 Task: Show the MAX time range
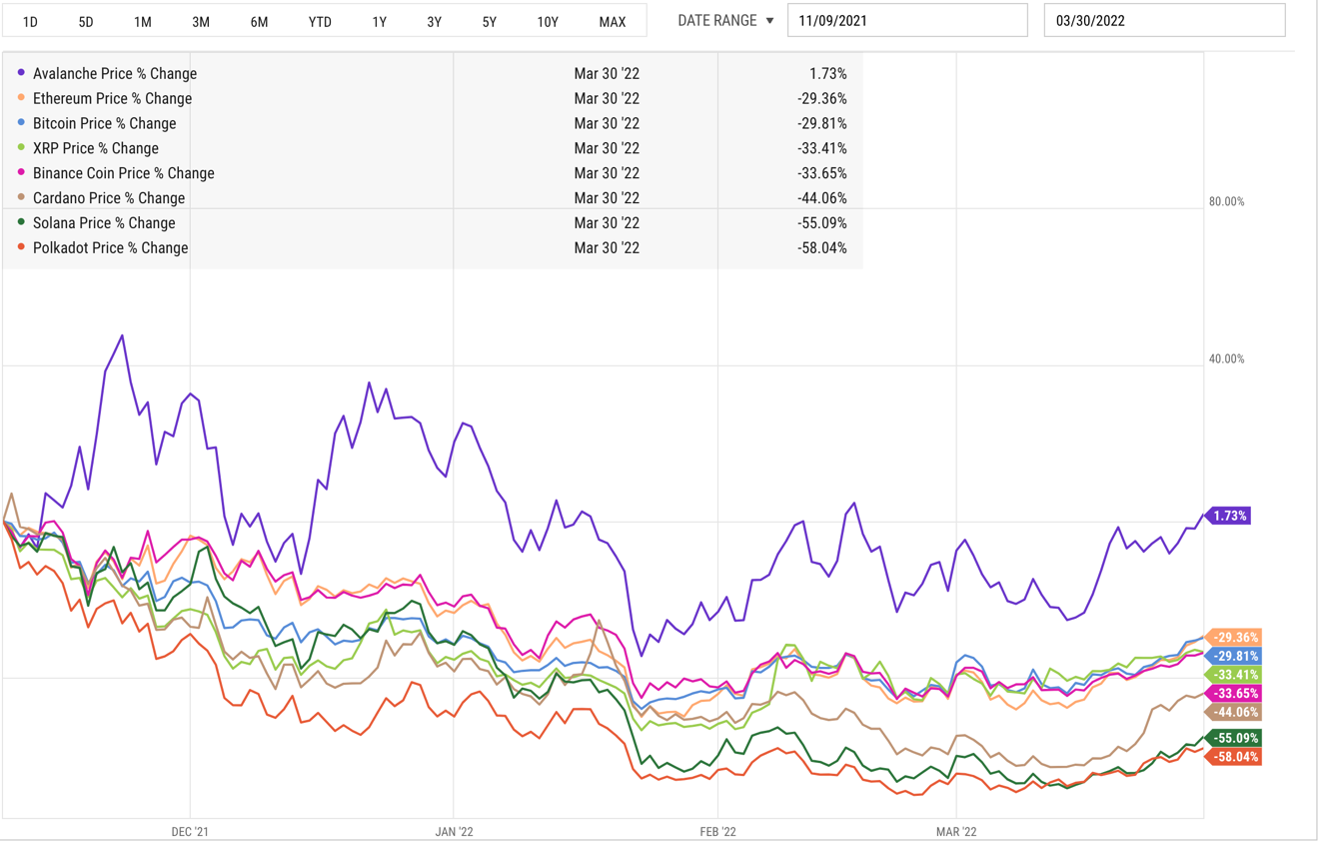click(612, 21)
